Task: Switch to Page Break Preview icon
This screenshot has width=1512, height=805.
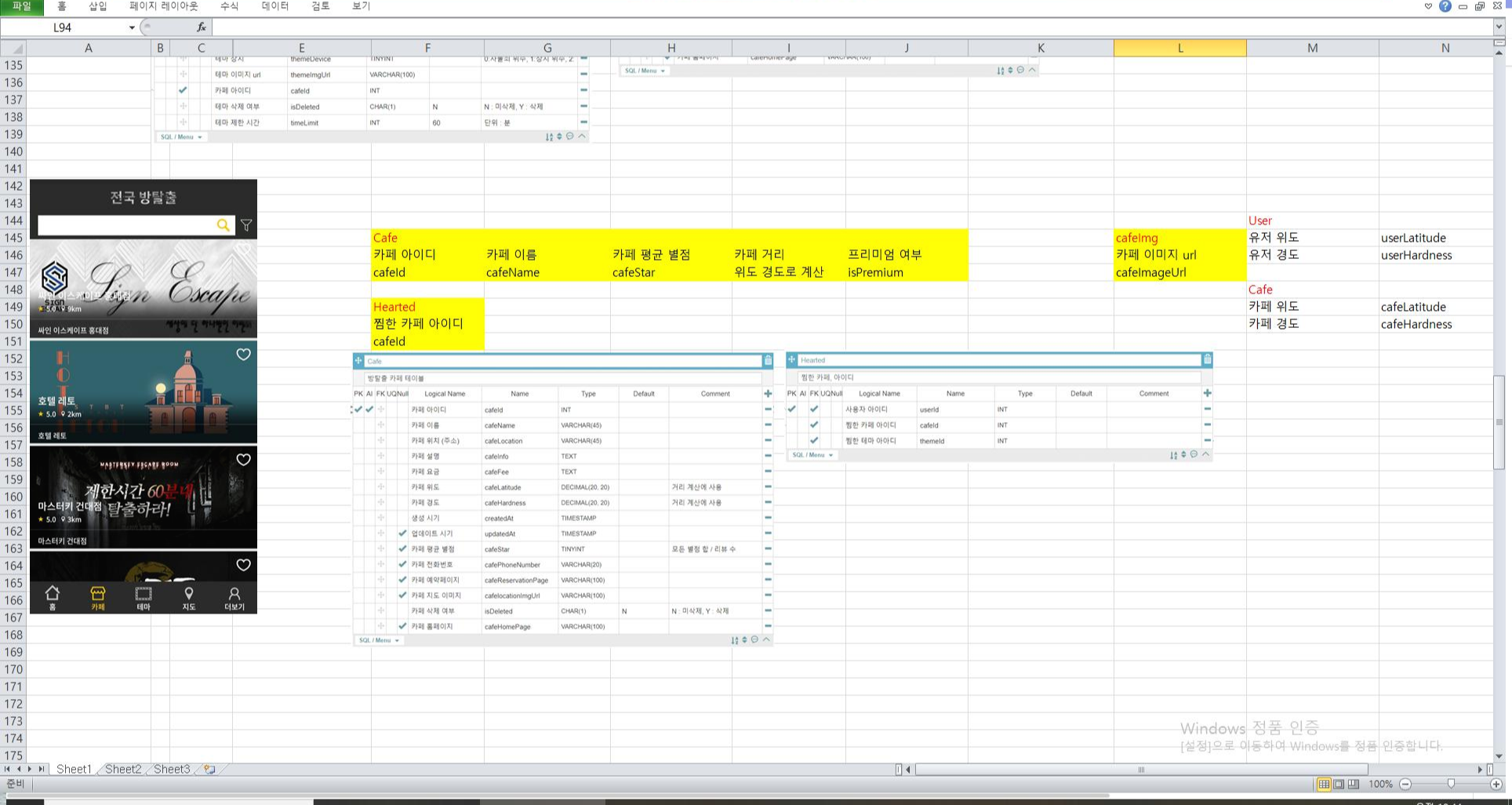Action: (x=1354, y=784)
